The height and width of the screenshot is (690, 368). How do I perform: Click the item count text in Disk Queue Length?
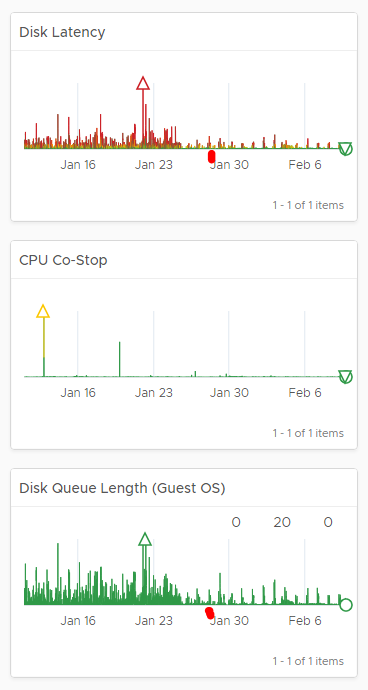coord(308,661)
